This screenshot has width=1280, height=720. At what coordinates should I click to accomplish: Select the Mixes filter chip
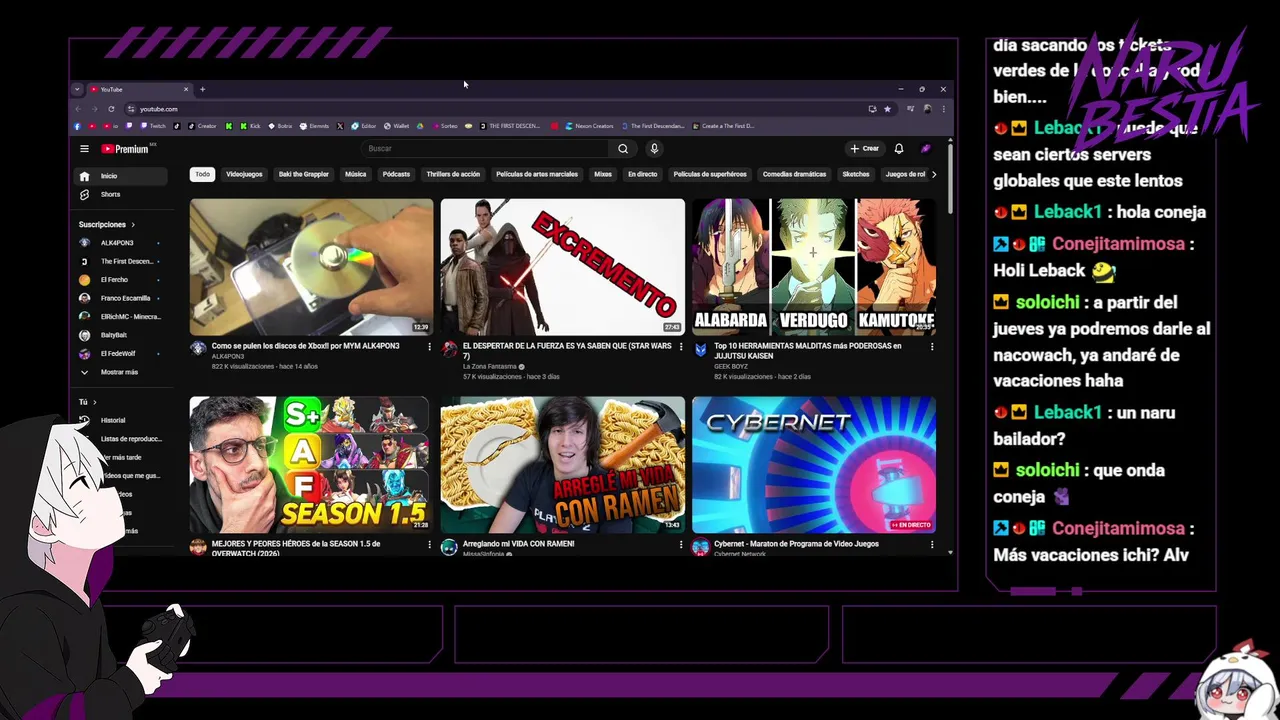(603, 174)
